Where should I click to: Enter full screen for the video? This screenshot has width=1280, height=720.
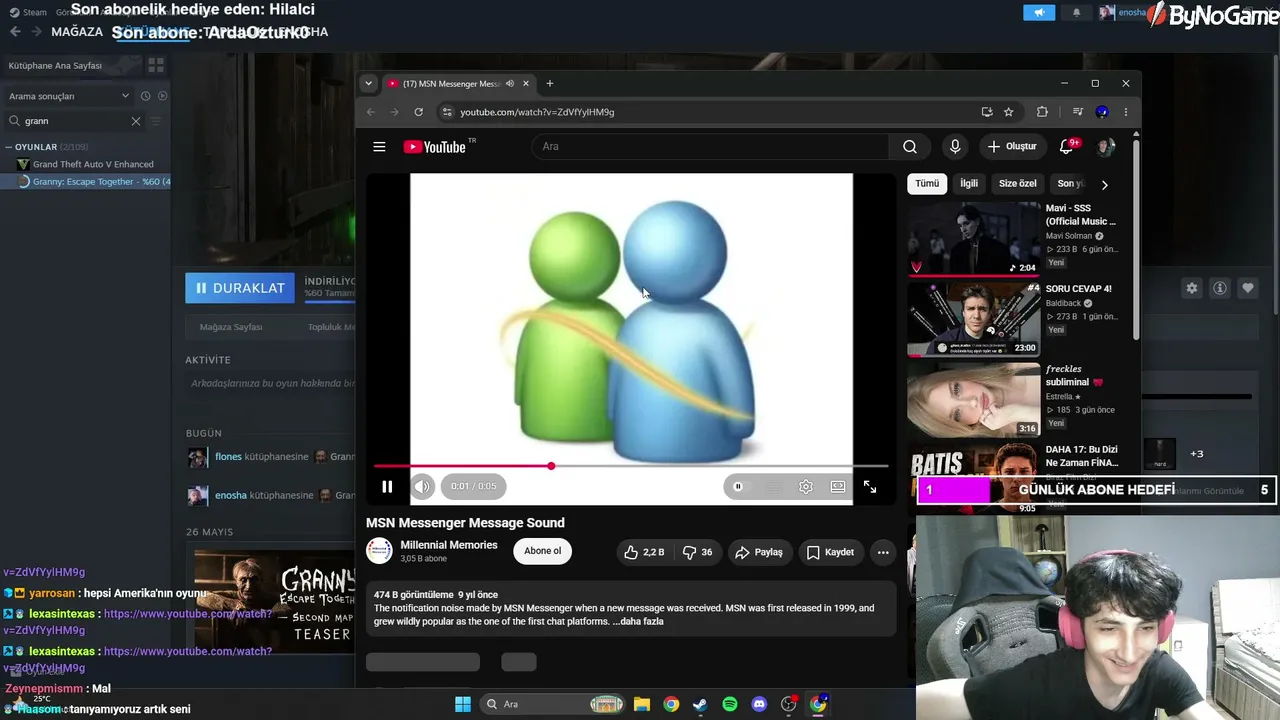[870, 487]
